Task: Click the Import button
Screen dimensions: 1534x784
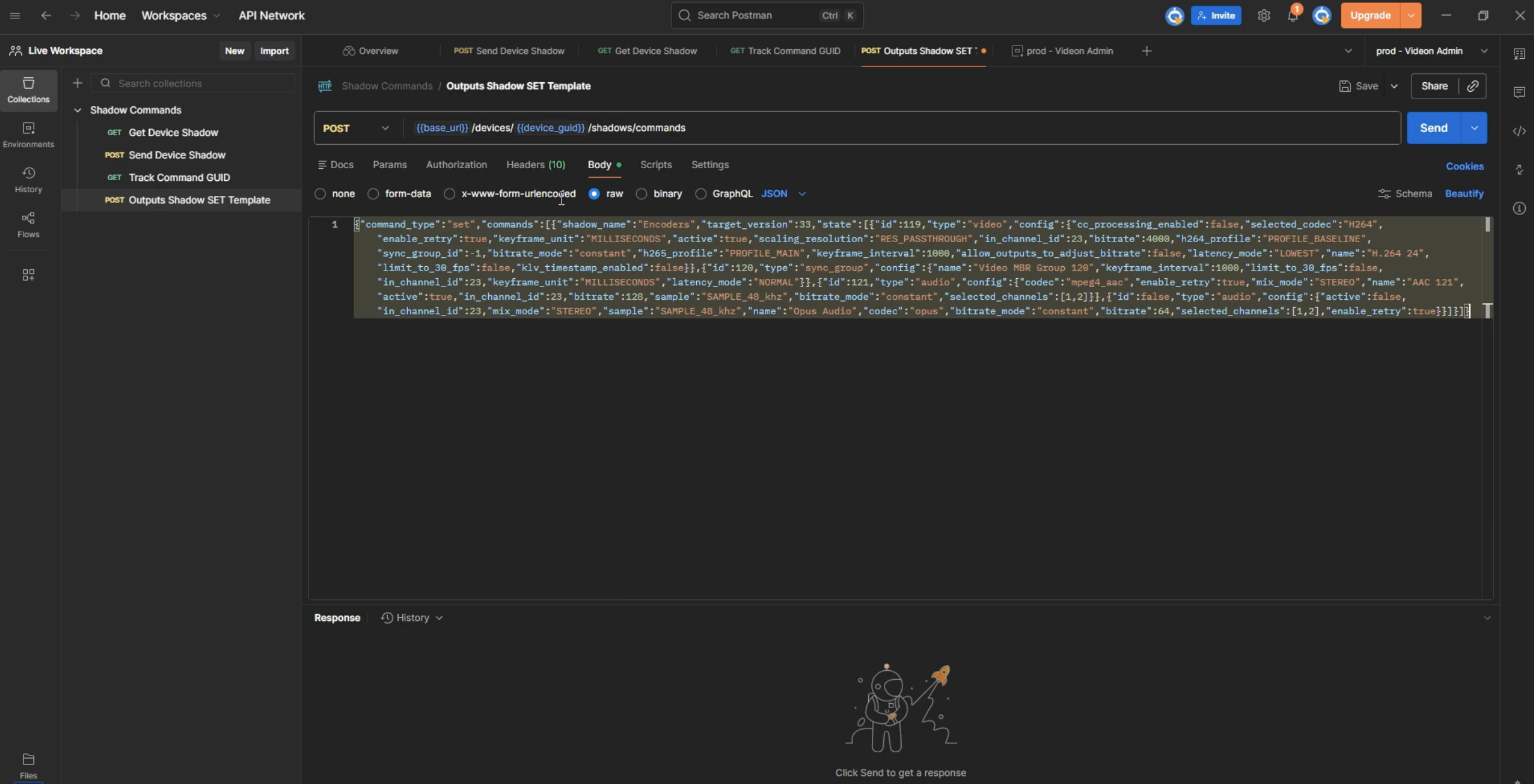Action: [274, 51]
